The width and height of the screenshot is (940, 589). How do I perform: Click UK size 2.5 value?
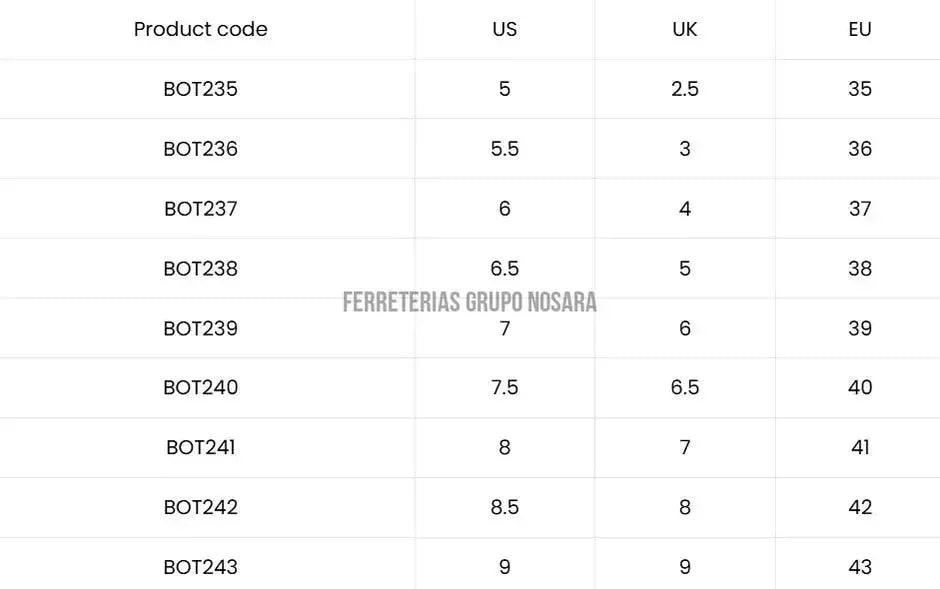(685, 89)
